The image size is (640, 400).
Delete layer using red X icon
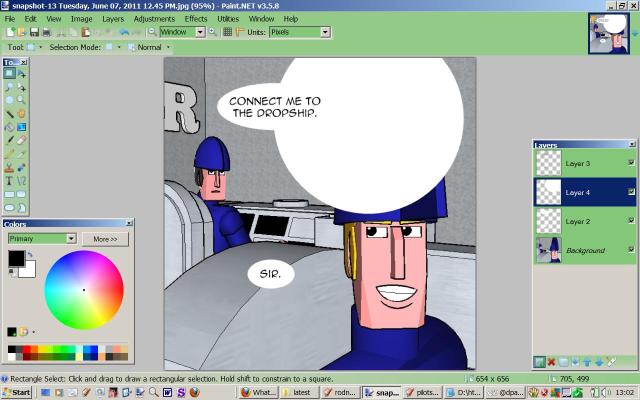(x=551, y=361)
